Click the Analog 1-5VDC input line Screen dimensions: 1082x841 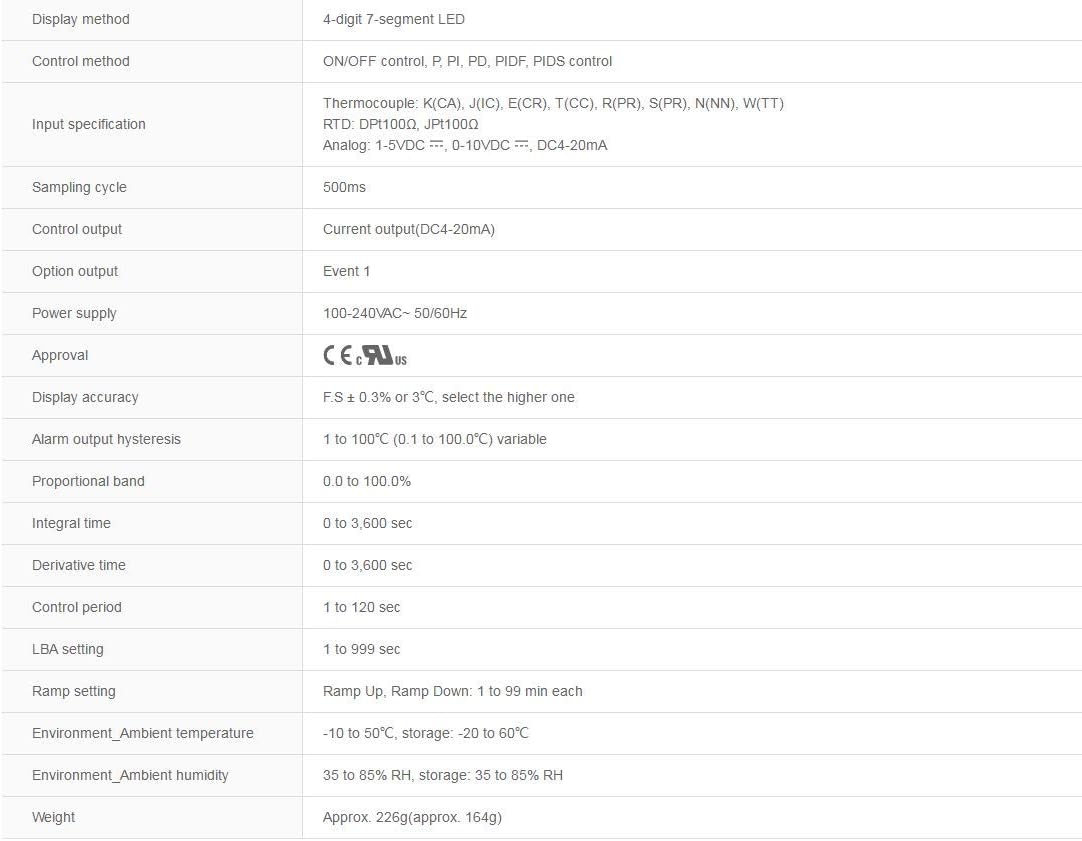pos(465,145)
